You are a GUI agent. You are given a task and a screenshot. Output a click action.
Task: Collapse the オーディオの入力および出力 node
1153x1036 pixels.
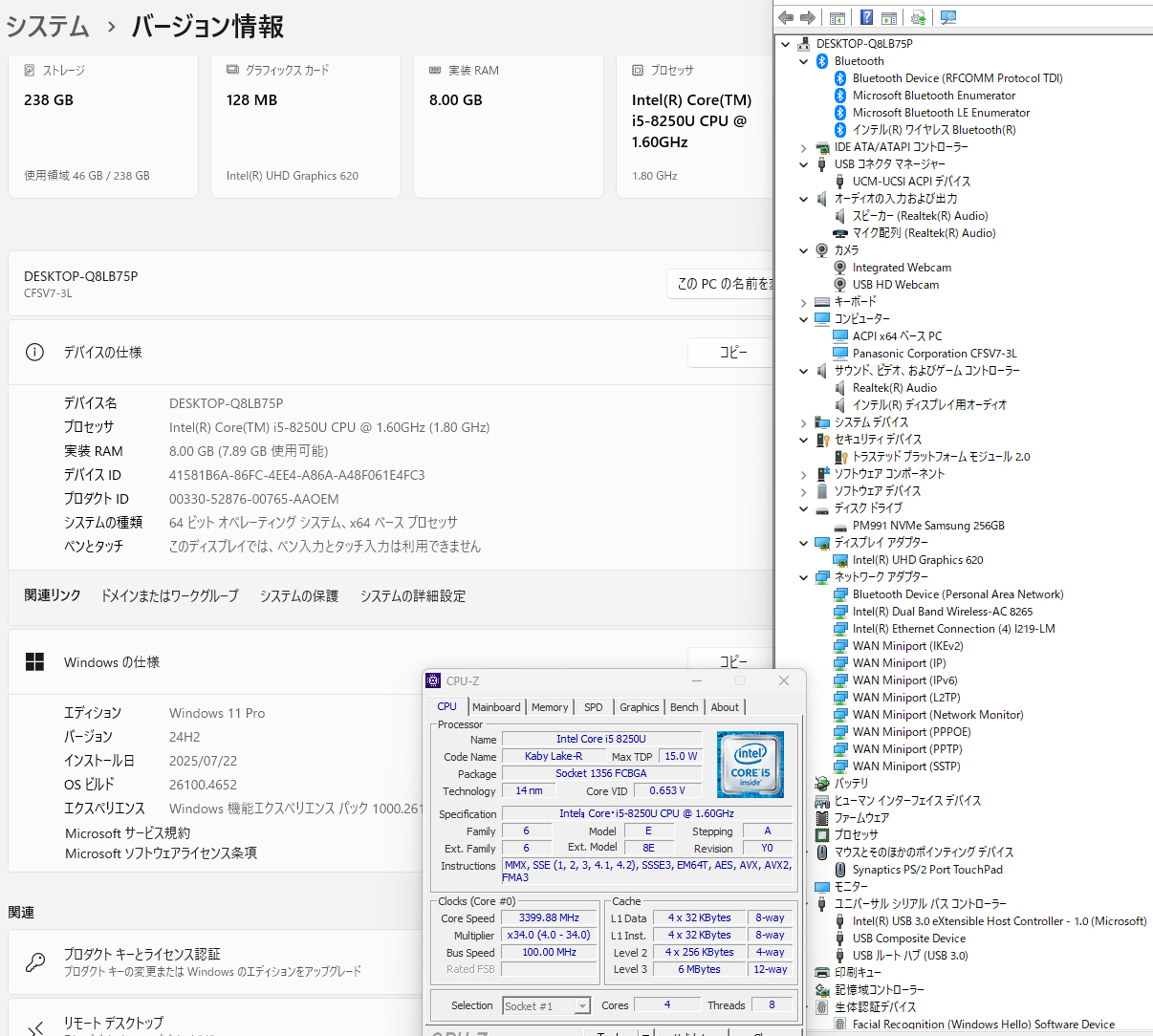[x=803, y=199]
